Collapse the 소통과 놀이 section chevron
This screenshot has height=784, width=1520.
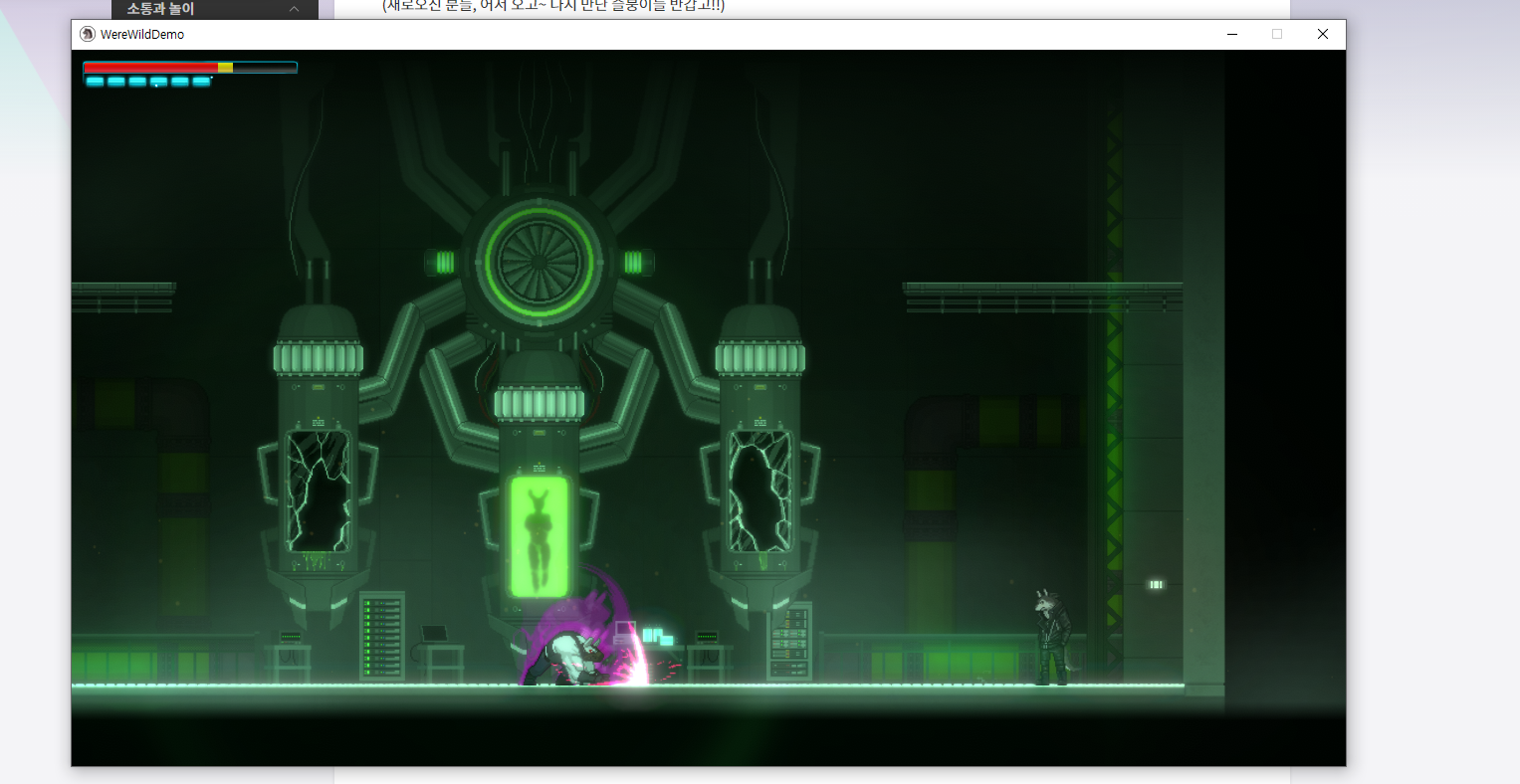click(x=294, y=9)
